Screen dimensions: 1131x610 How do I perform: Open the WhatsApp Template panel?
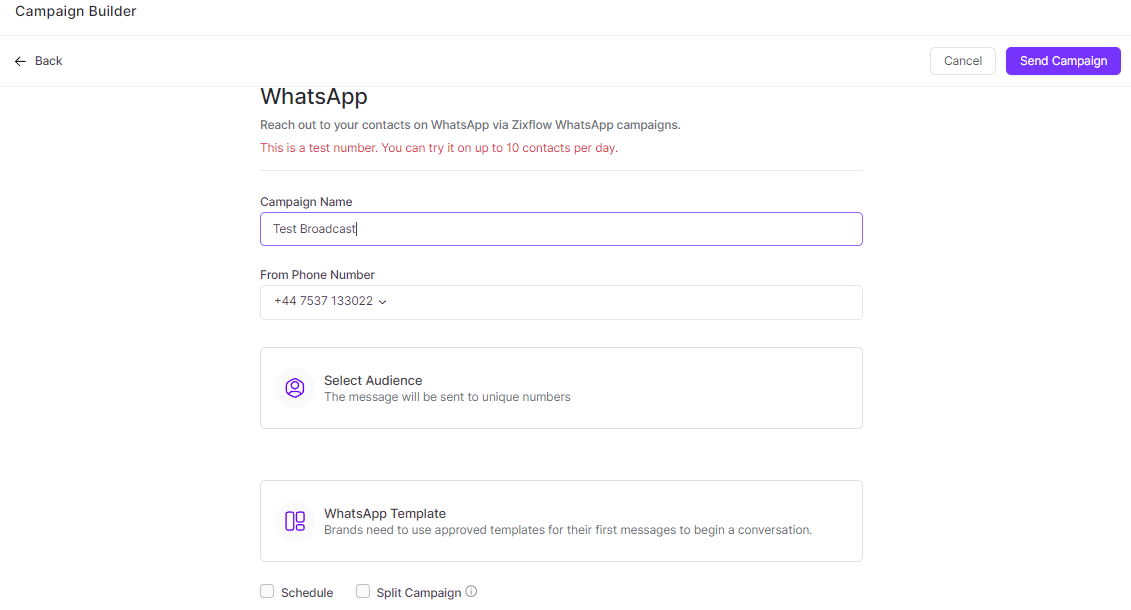click(560, 520)
